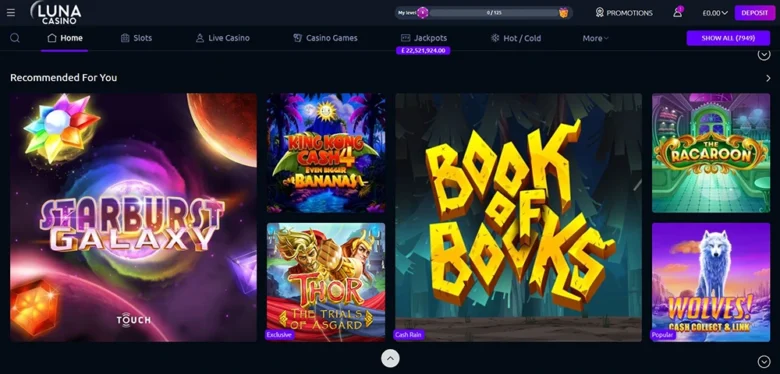
Task: Open the search magnifier icon
Action: pos(15,38)
